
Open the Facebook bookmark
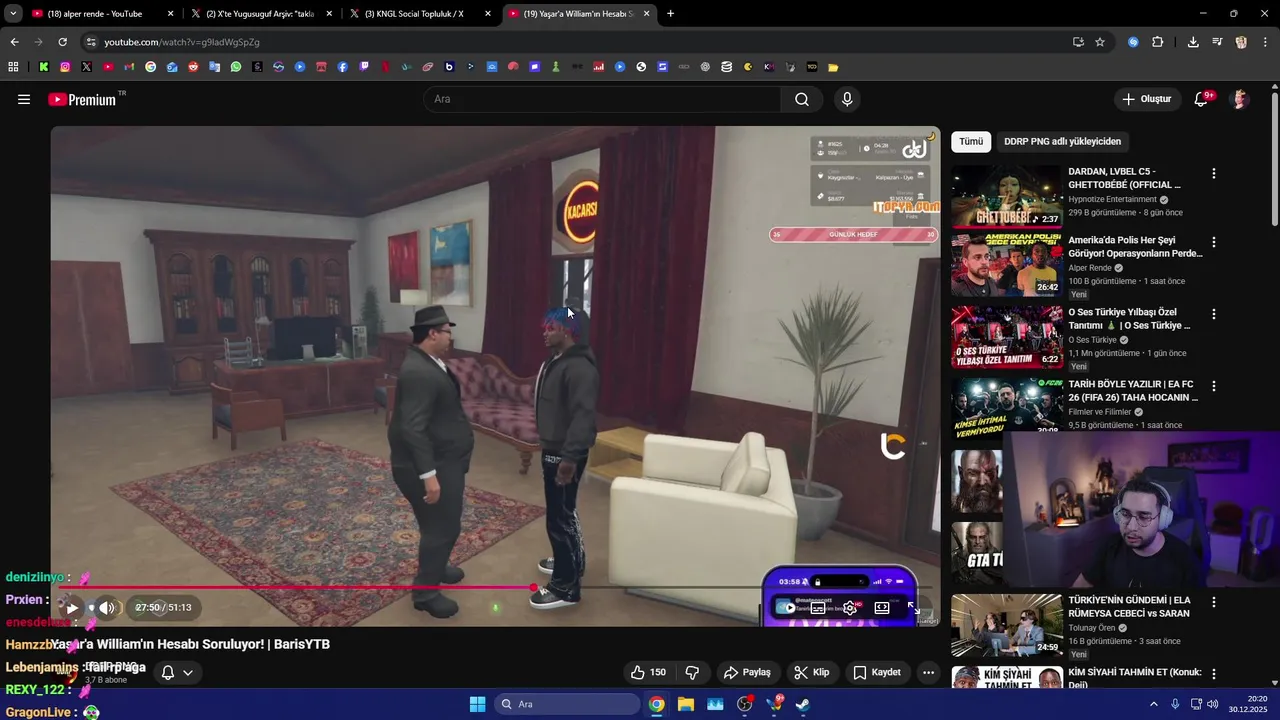click(343, 67)
